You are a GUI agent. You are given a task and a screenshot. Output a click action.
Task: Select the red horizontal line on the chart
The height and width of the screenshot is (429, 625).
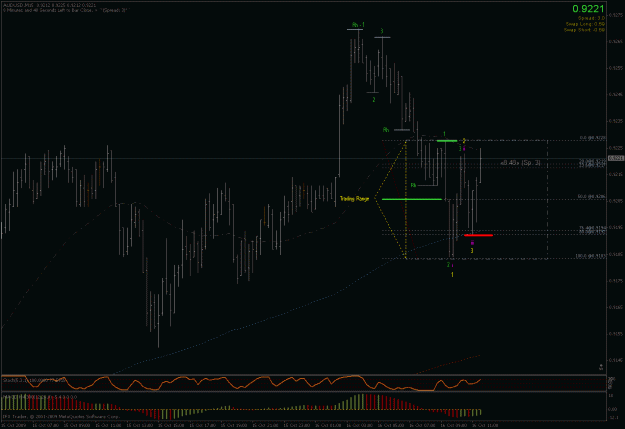[478, 235]
